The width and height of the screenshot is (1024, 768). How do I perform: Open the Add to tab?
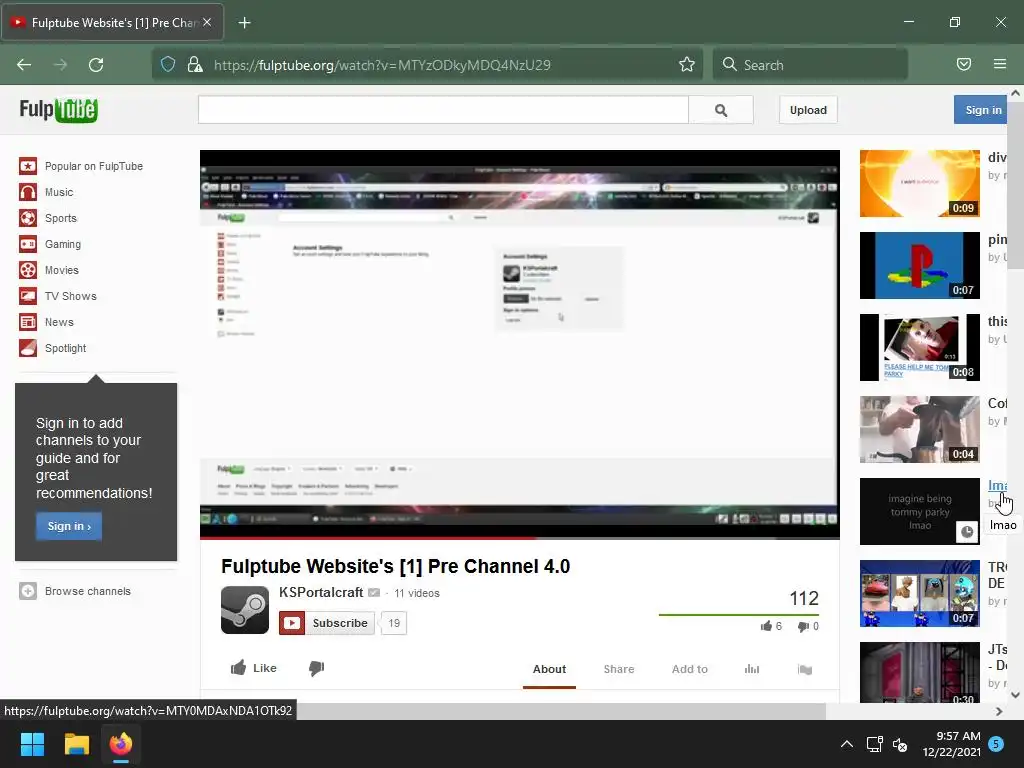[x=690, y=669]
